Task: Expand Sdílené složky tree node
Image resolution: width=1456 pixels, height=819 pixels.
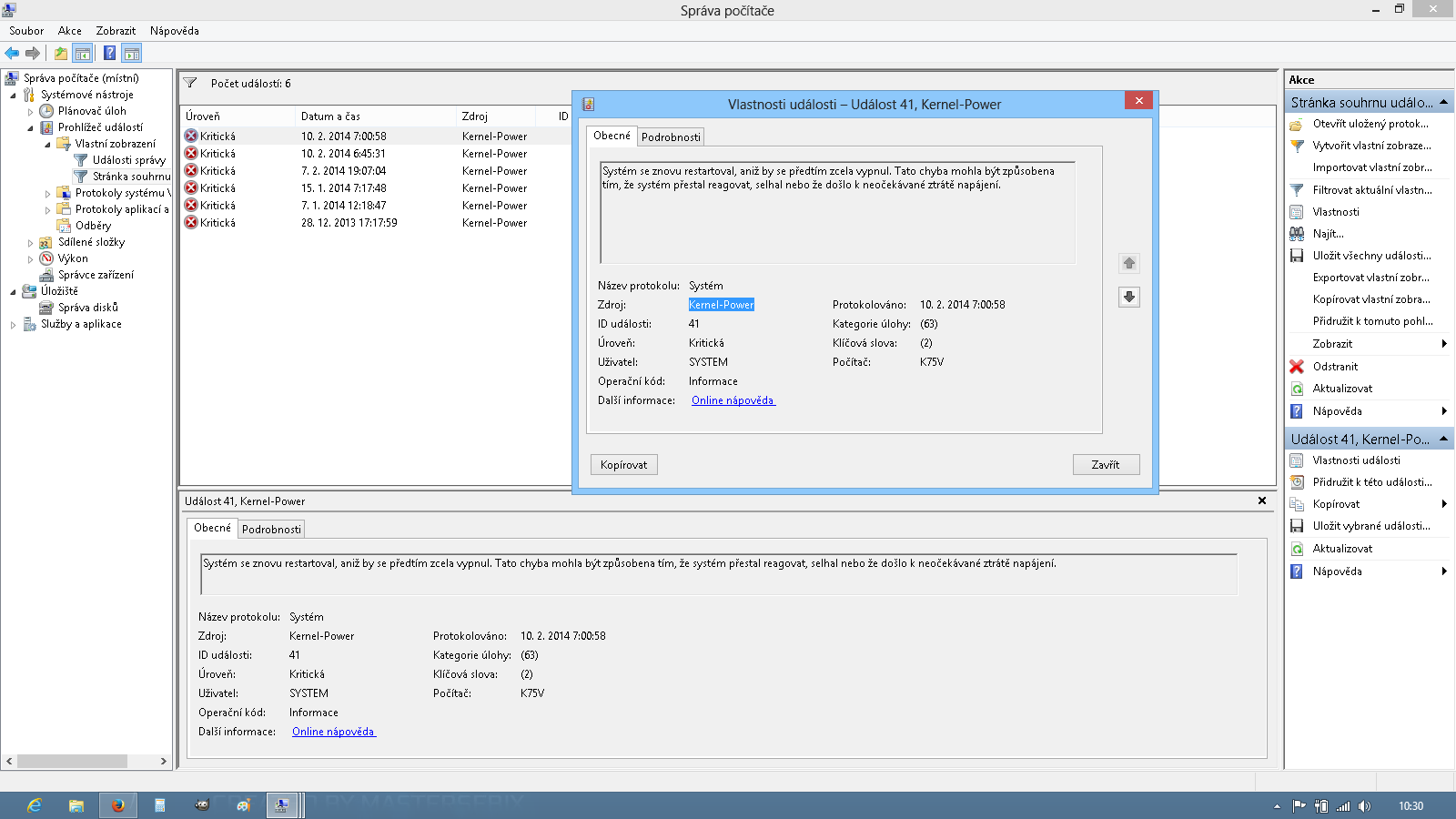Action: pos(30,243)
